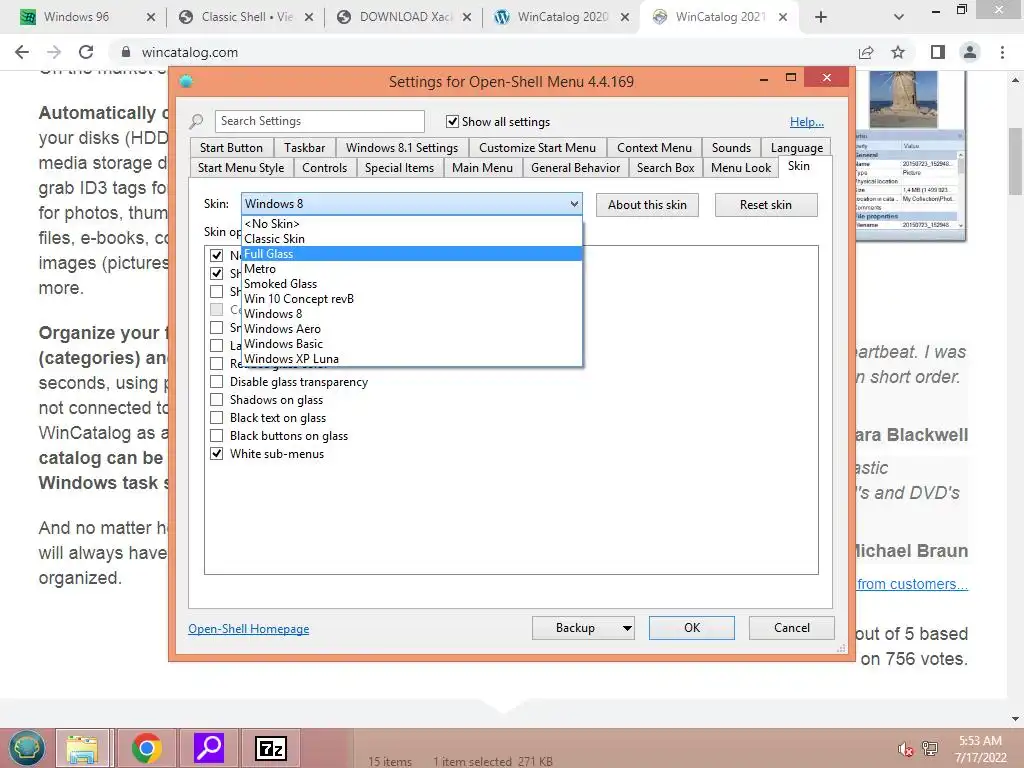1024x768 pixels.
Task: Click the search magnifier icon in Settings dialog
Action: pyautogui.click(x=196, y=121)
